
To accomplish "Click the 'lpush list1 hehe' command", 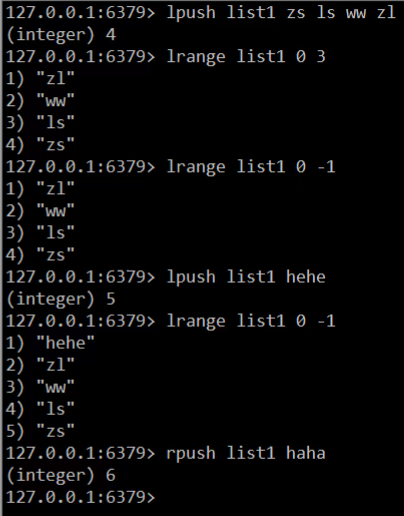I will pyautogui.click(x=246, y=277).
